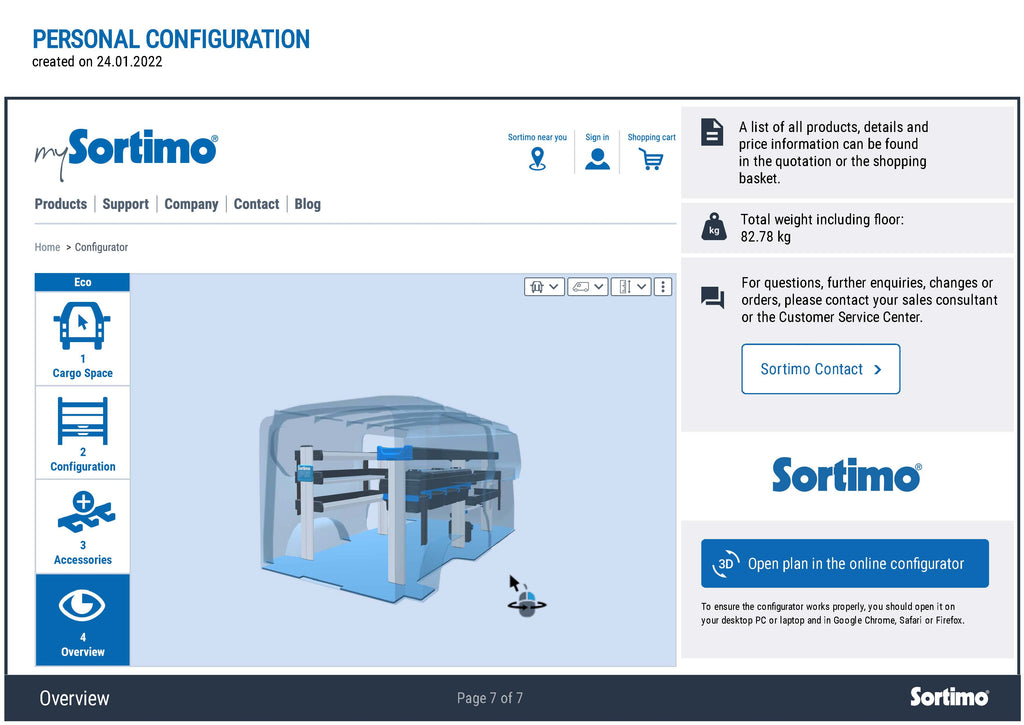The width and height of the screenshot is (1024, 725).
Task: Click the '82.78 kg' weight value
Action: (x=765, y=237)
